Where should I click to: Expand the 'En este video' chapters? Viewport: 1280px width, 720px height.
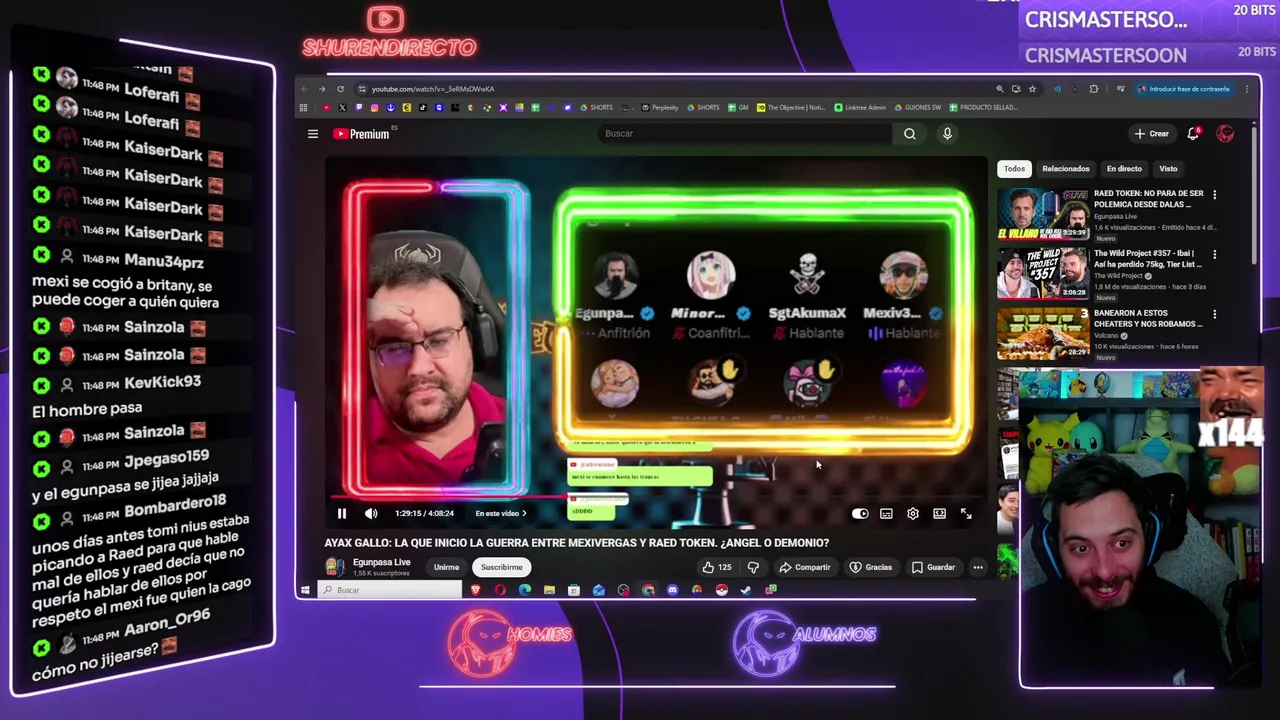click(501, 513)
